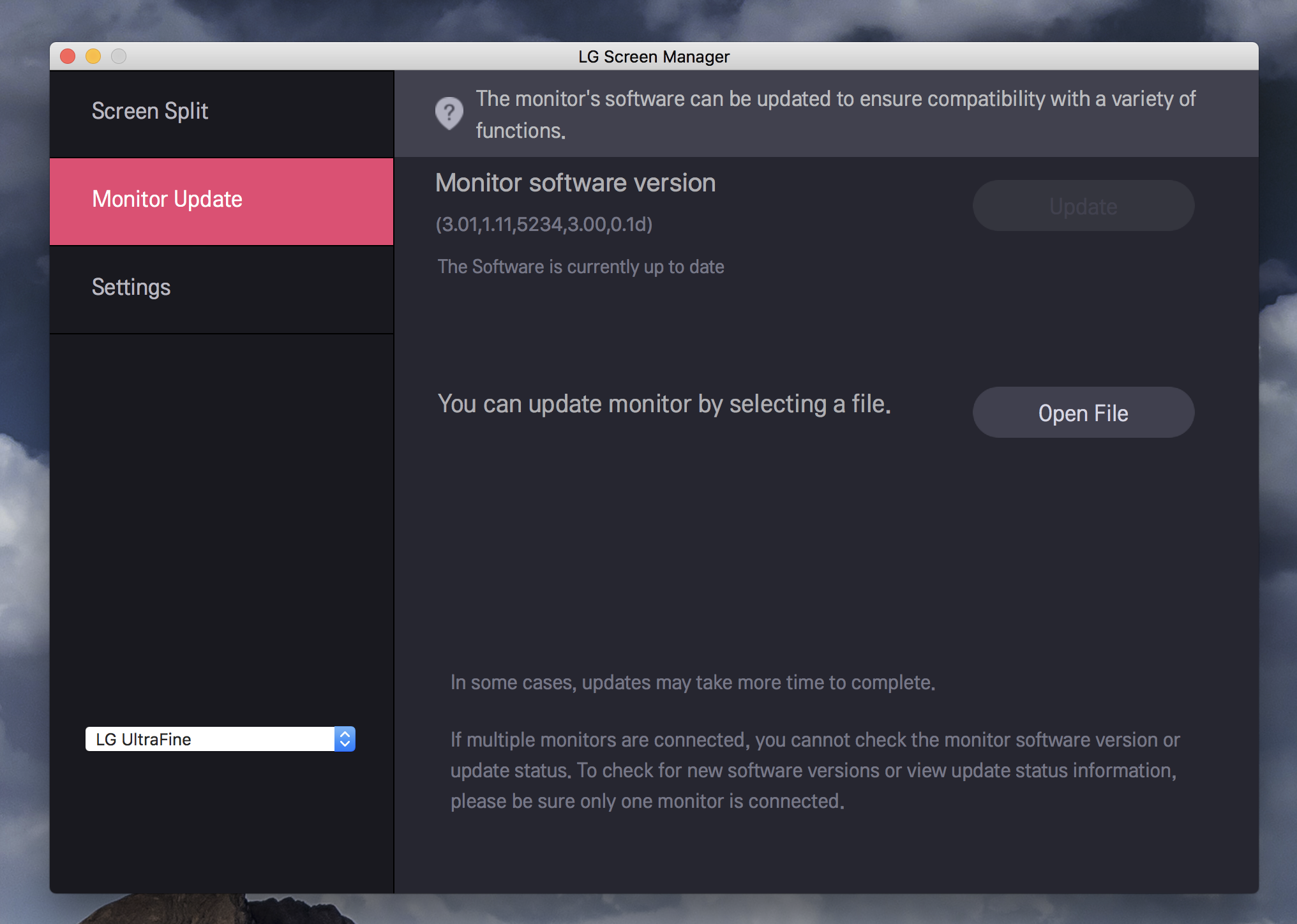The image size is (1297, 924).
Task: Click the 'Monitor software version' heading
Action: [x=575, y=183]
